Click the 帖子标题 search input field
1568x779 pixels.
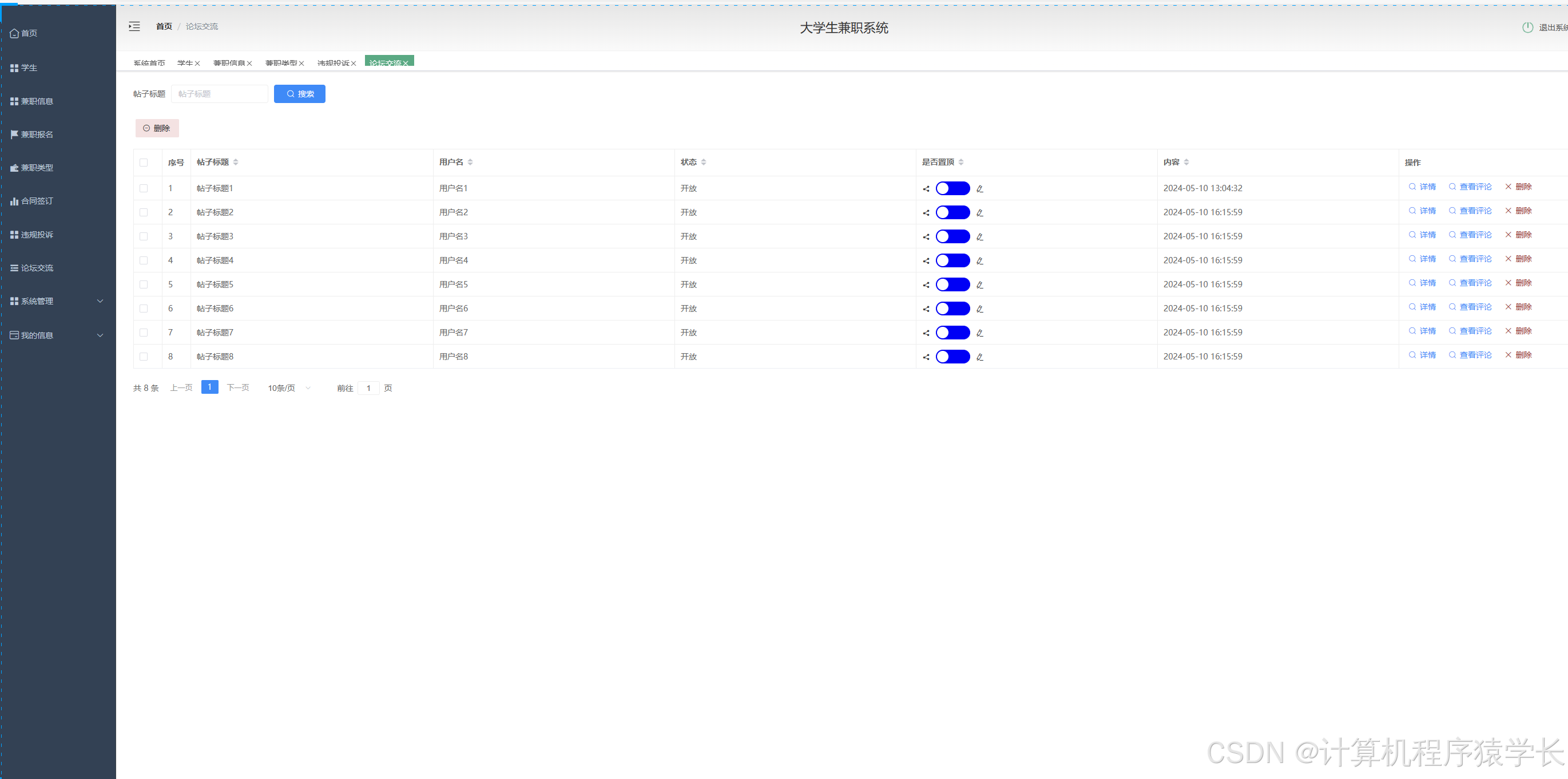219,94
